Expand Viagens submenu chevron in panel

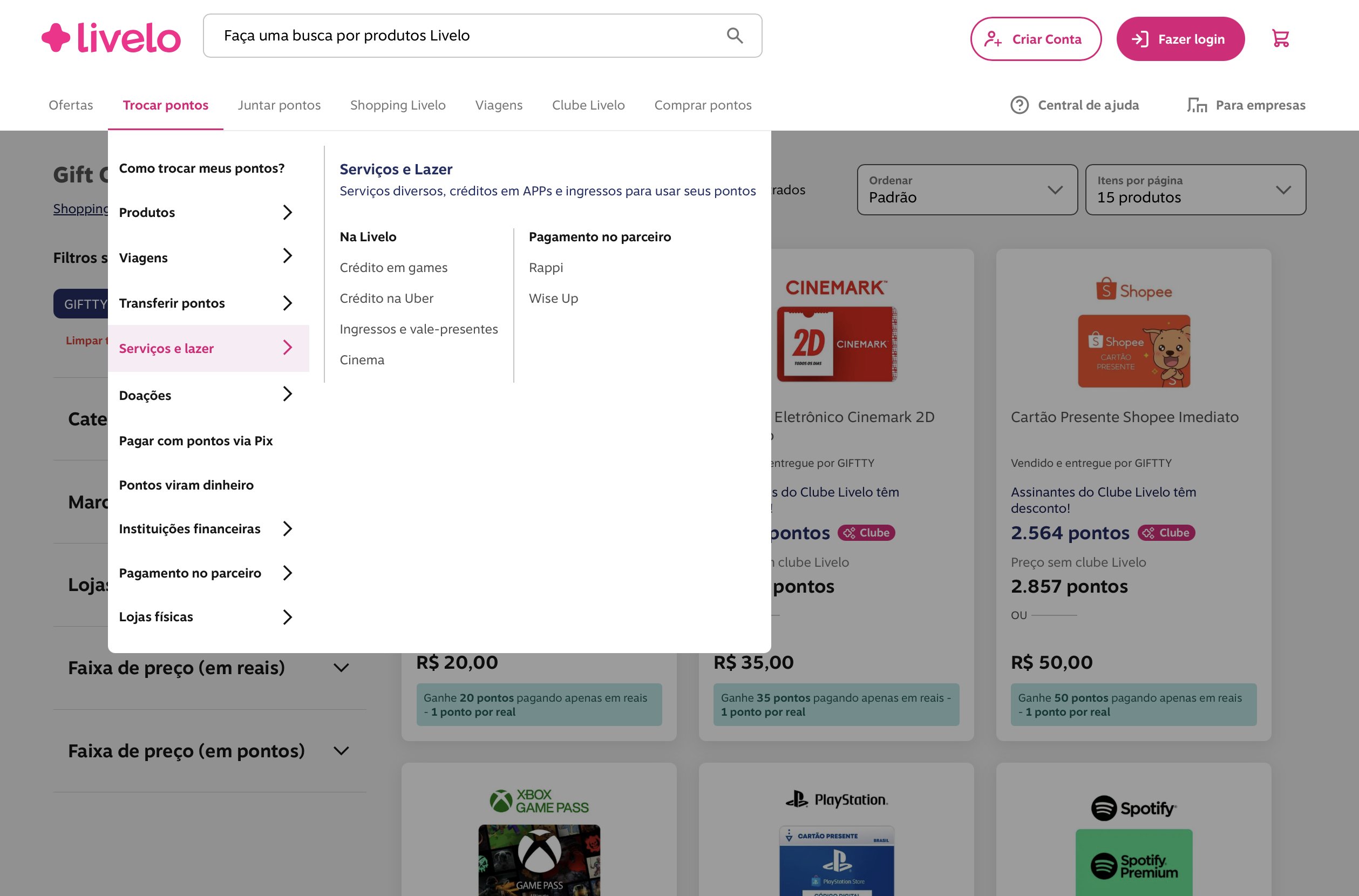tap(287, 256)
